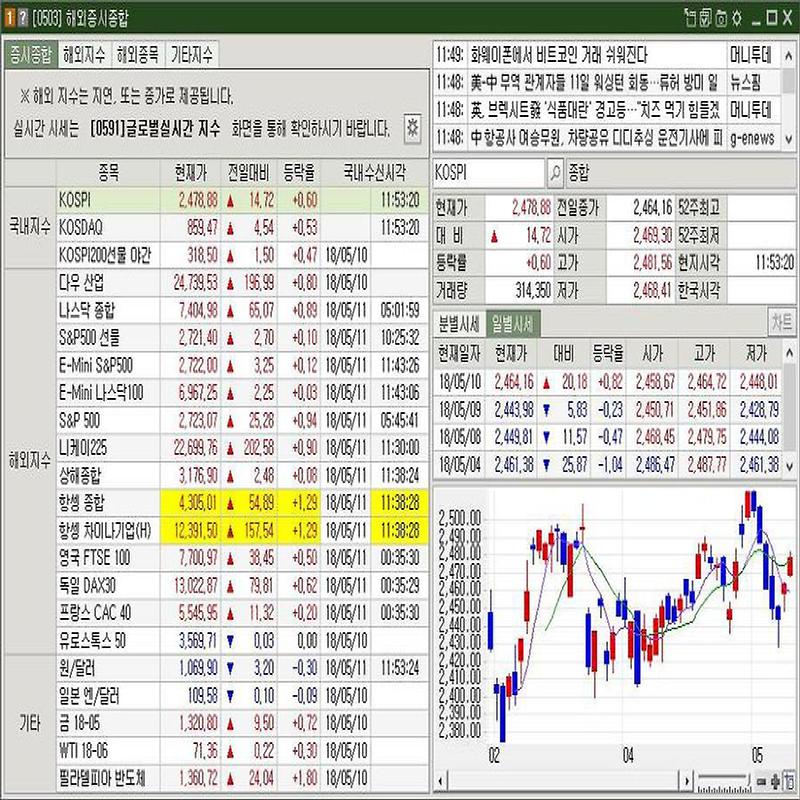Click the magnifier search icon next to KOSPI
The image size is (800, 800).
(x=555, y=172)
